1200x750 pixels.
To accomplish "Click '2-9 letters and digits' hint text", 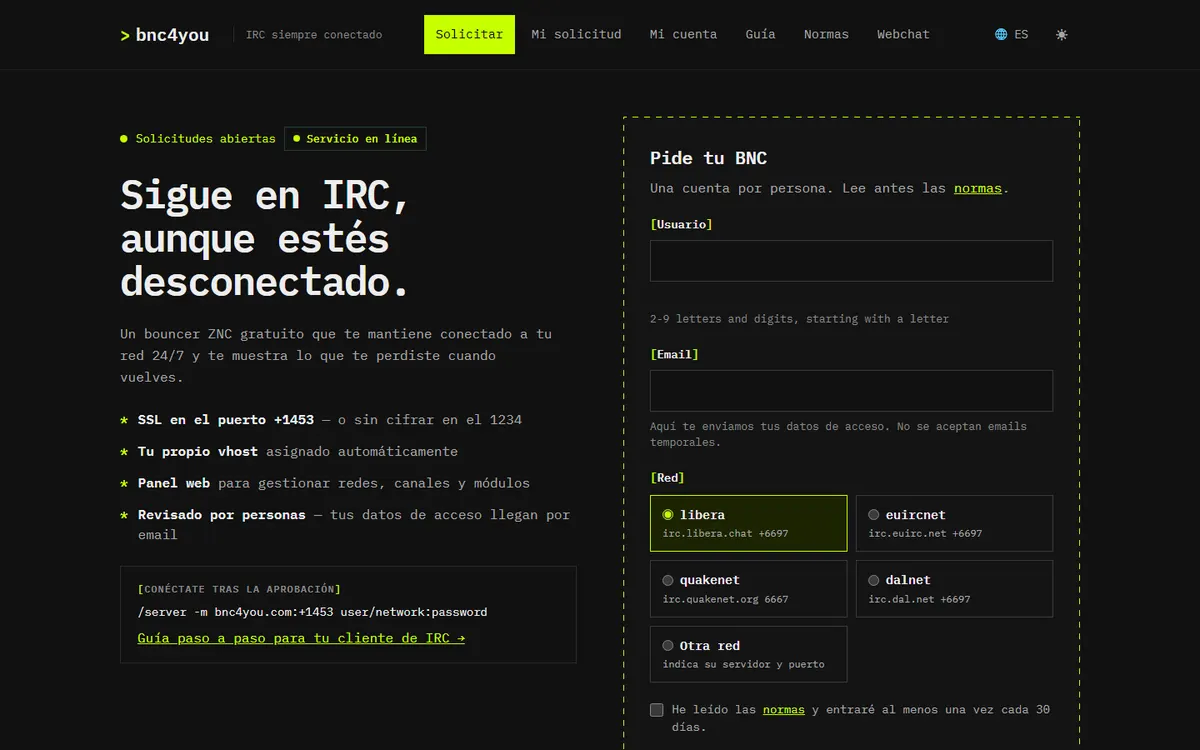I will pos(799,319).
